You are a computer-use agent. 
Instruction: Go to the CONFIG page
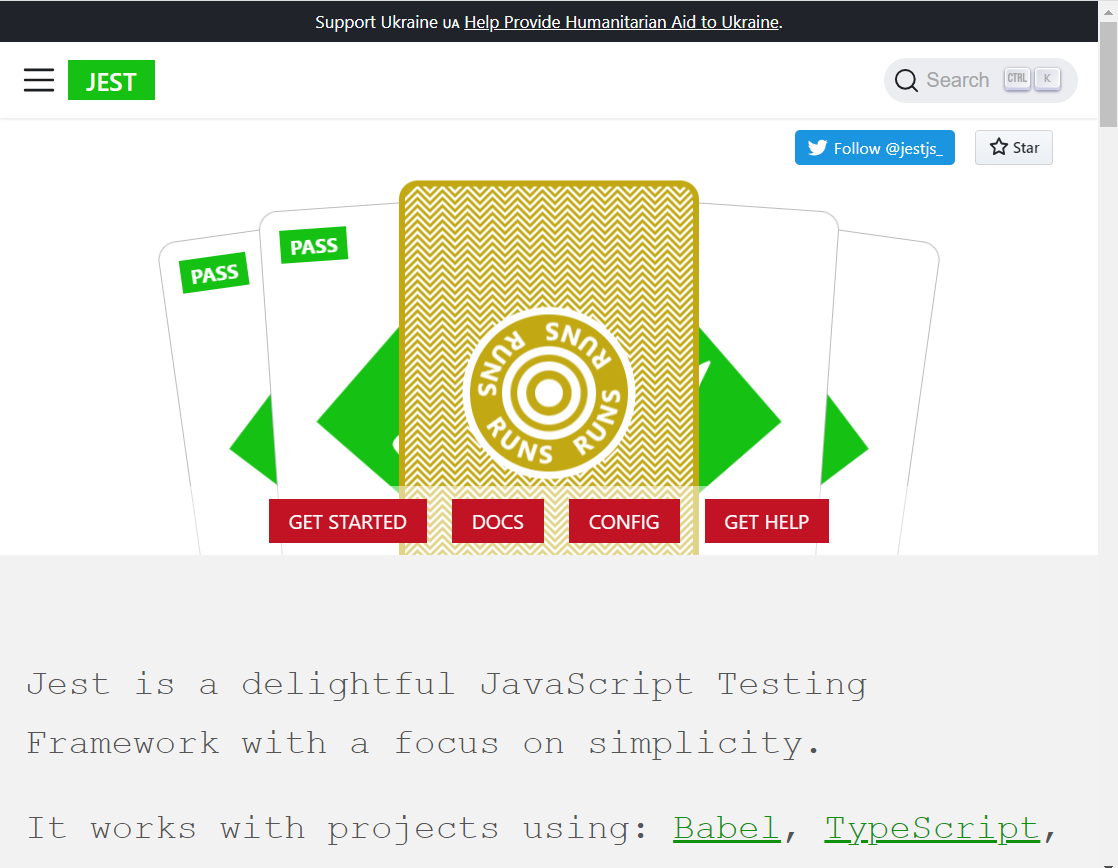pos(624,521)
